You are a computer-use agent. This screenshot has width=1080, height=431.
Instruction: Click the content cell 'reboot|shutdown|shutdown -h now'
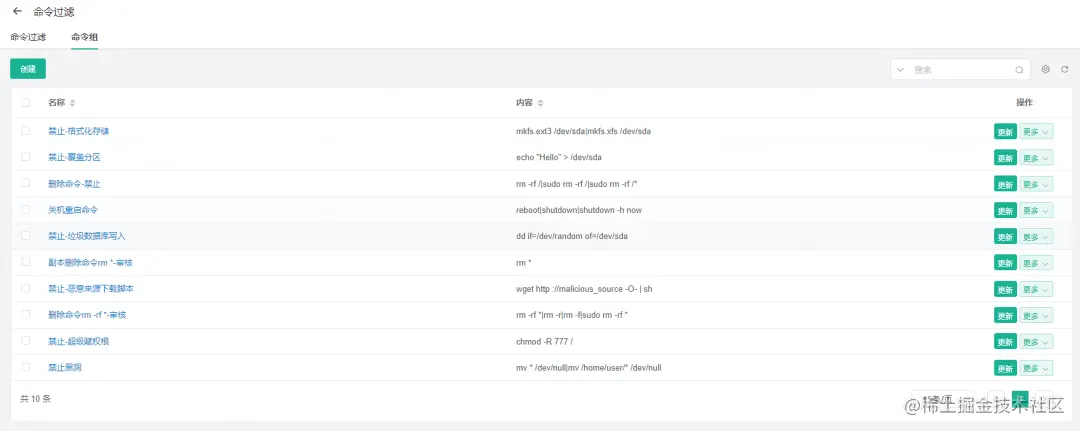pos(579,210)
